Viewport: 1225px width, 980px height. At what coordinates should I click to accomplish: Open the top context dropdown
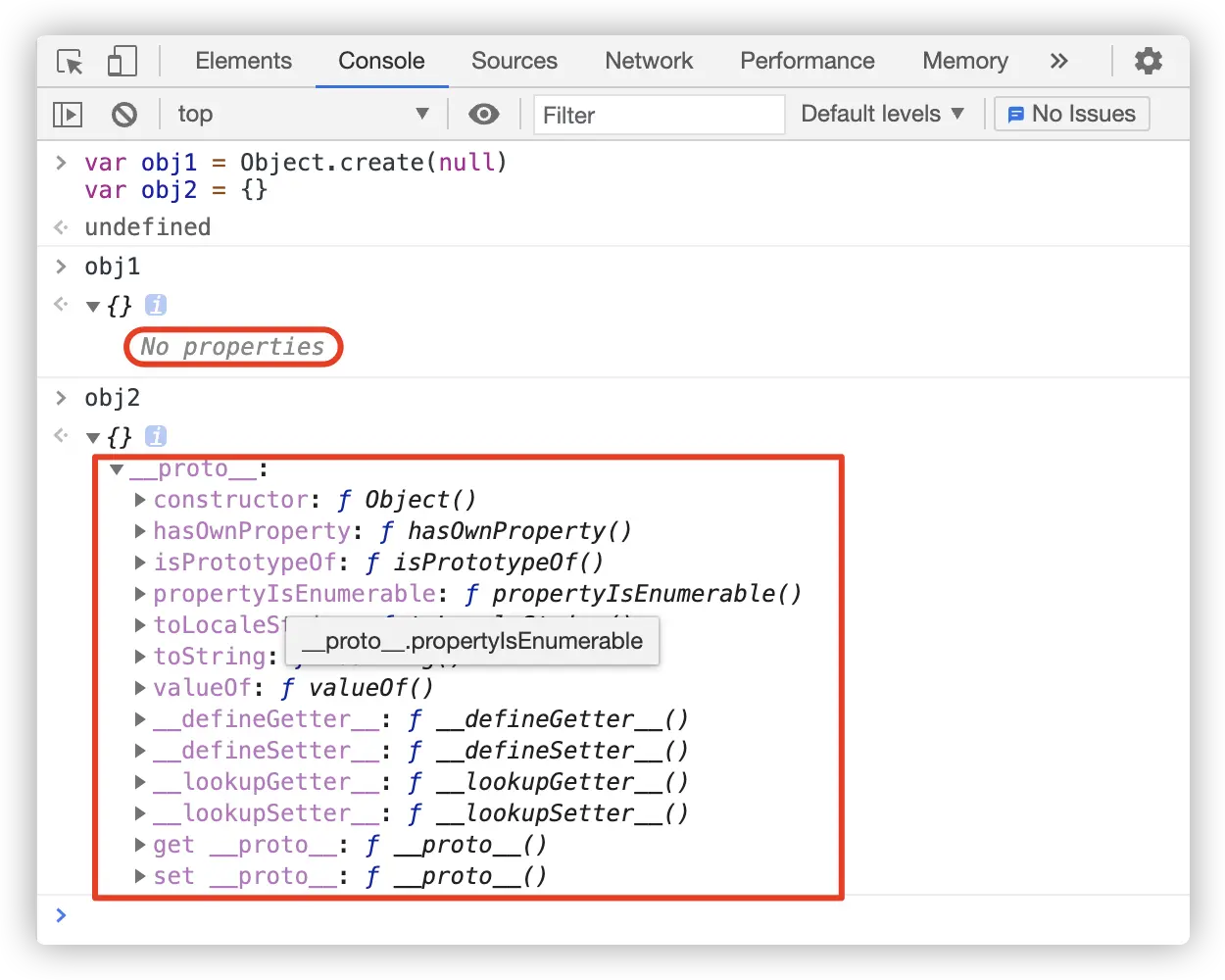[x=304, y=115]
